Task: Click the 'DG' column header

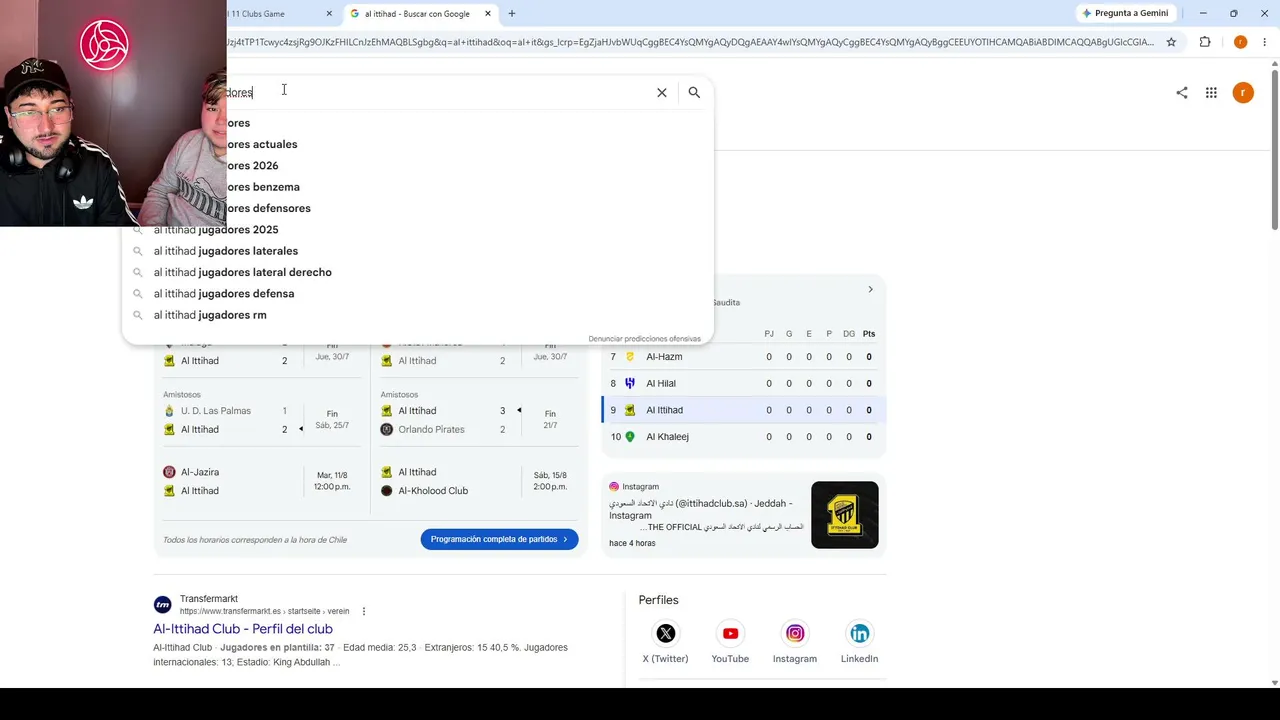Action: (849, 334)
